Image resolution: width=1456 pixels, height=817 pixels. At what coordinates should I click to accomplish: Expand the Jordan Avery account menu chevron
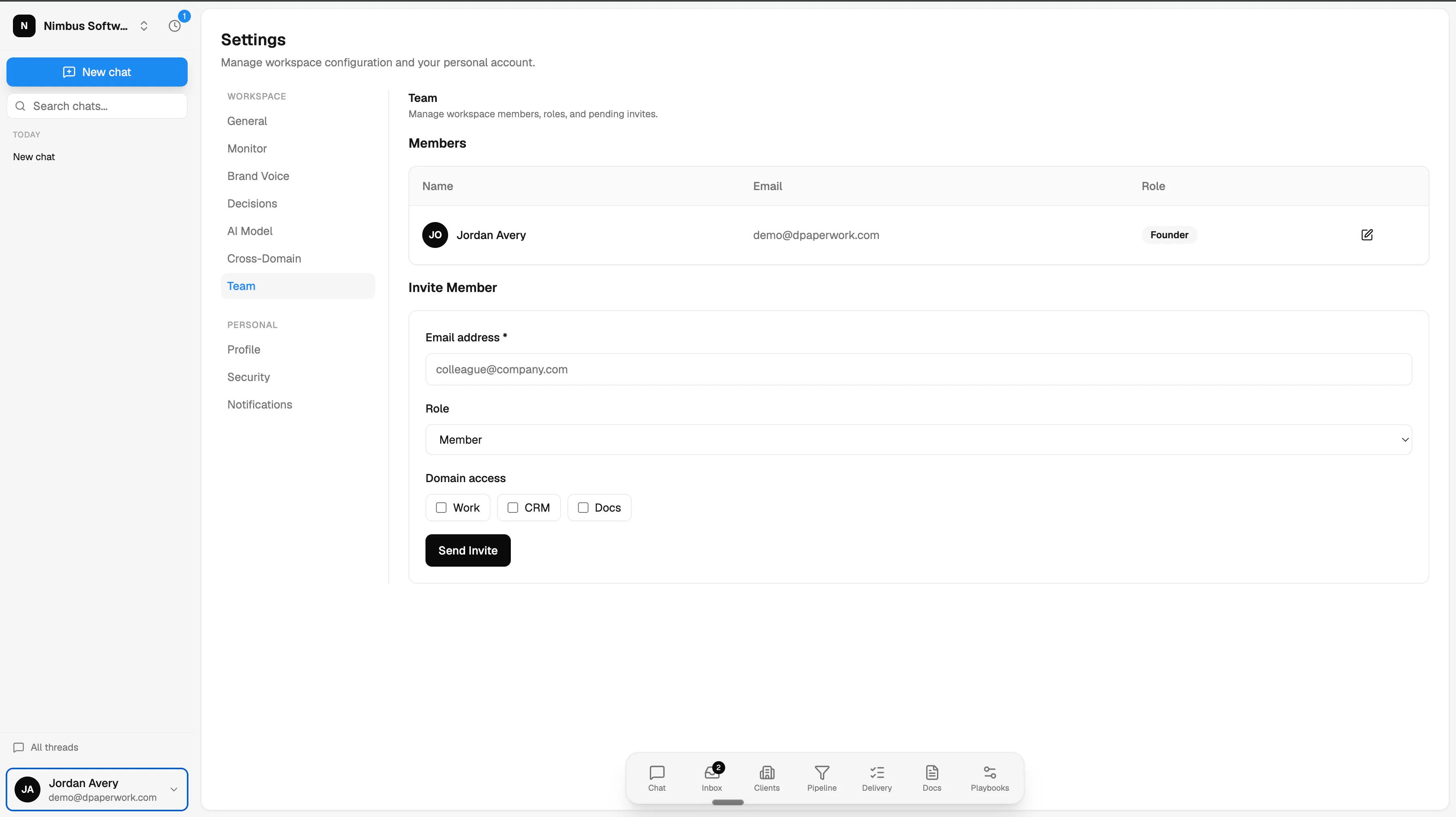tap(174, 789)
